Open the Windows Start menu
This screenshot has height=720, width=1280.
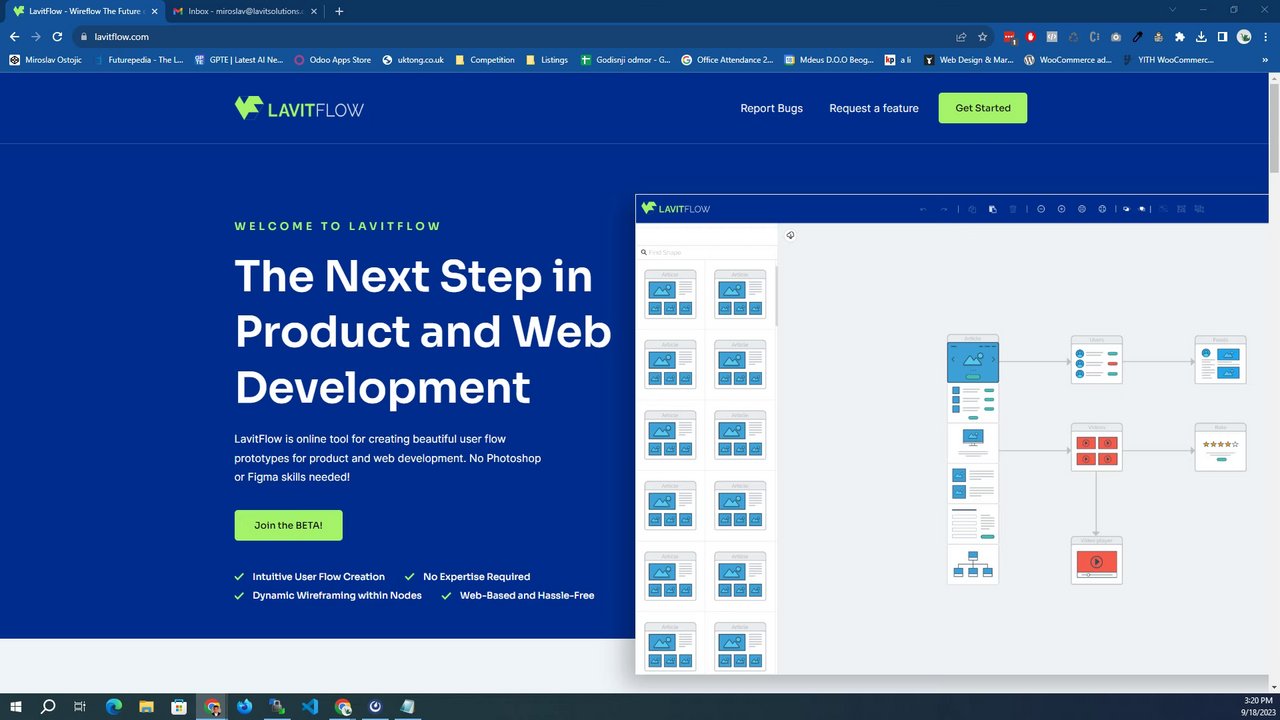point(16,706)
